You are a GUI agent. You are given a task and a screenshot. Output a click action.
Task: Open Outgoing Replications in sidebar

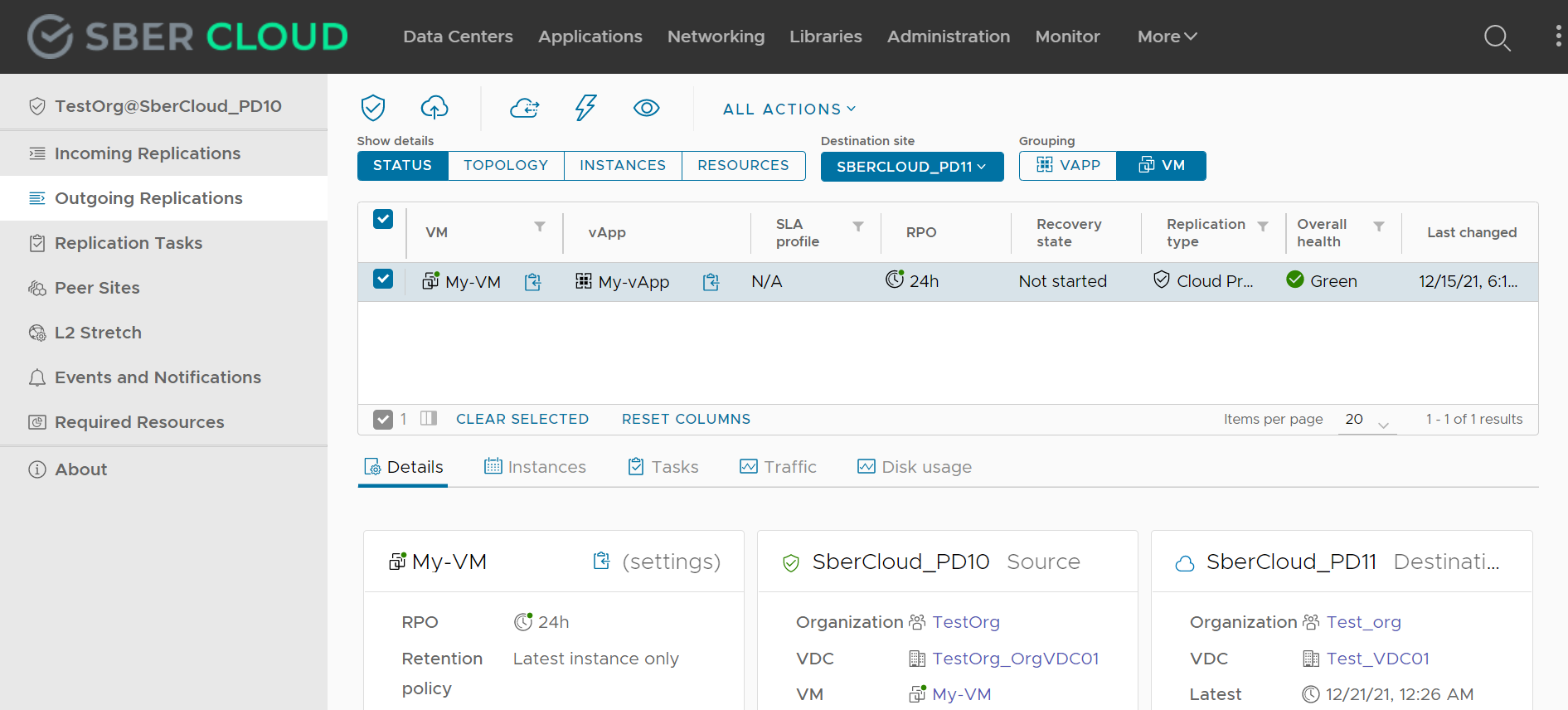(163, 198)
